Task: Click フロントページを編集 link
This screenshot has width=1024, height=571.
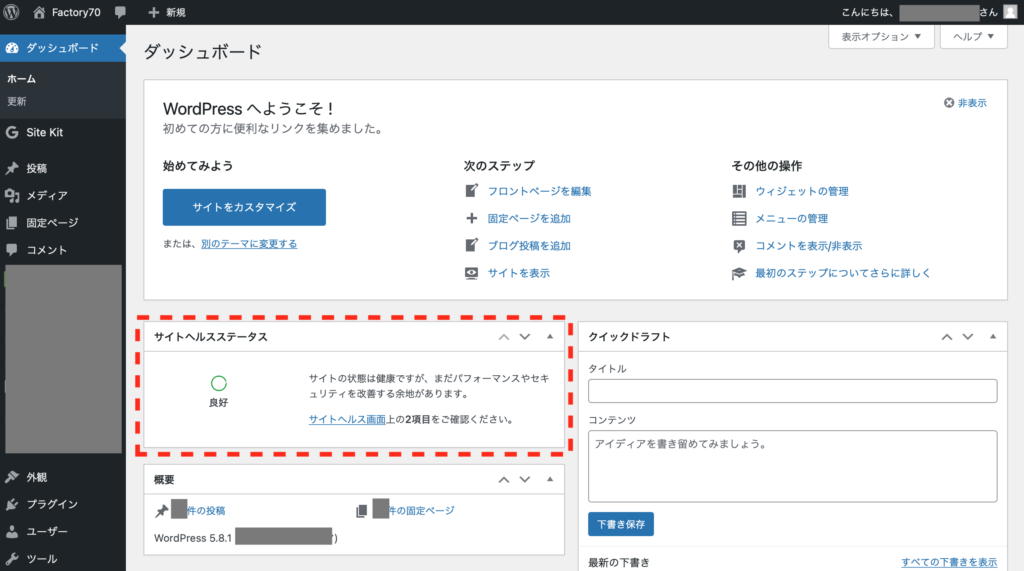Action: (539, 191)
